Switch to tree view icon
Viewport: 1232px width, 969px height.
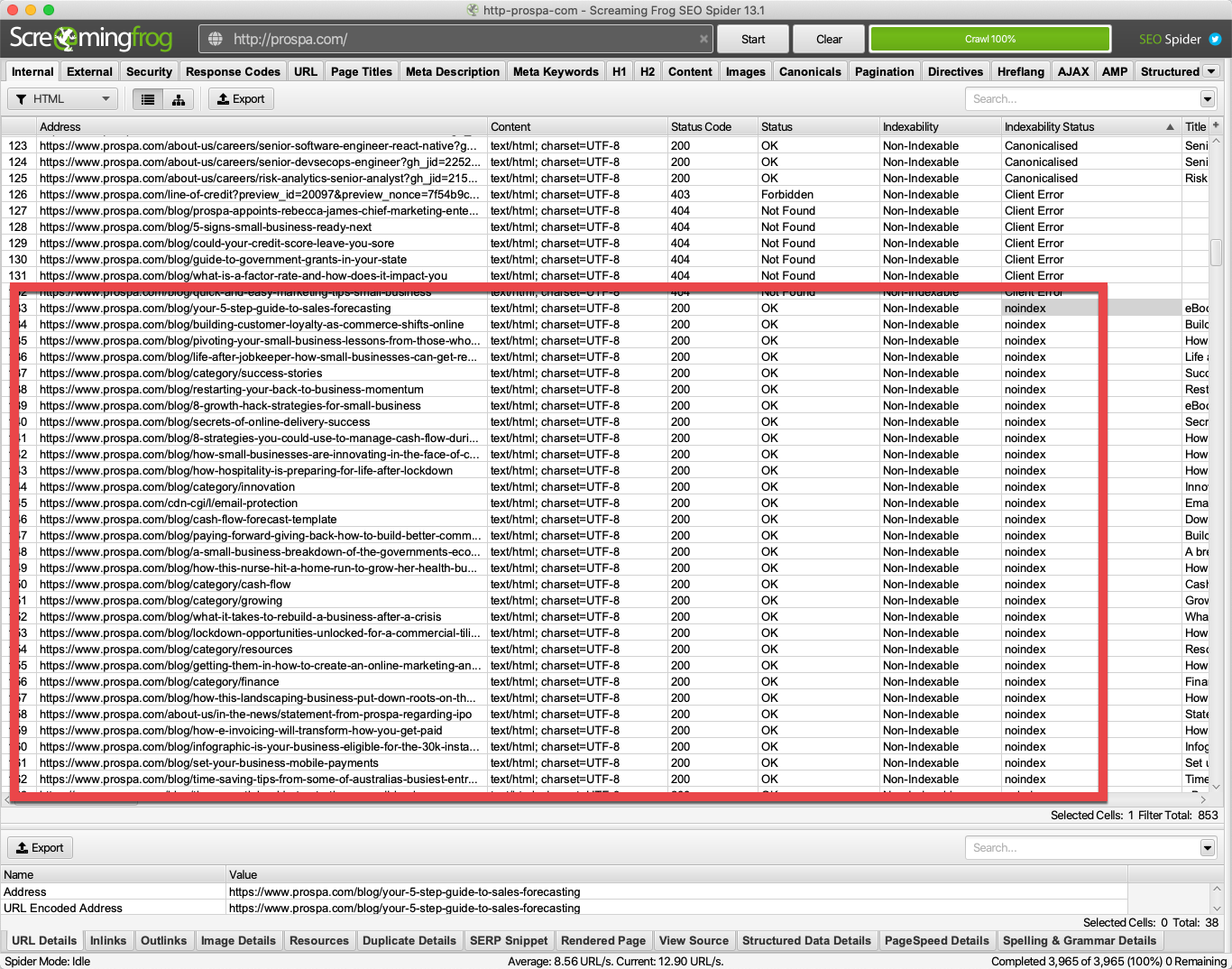tap(179, 99)
